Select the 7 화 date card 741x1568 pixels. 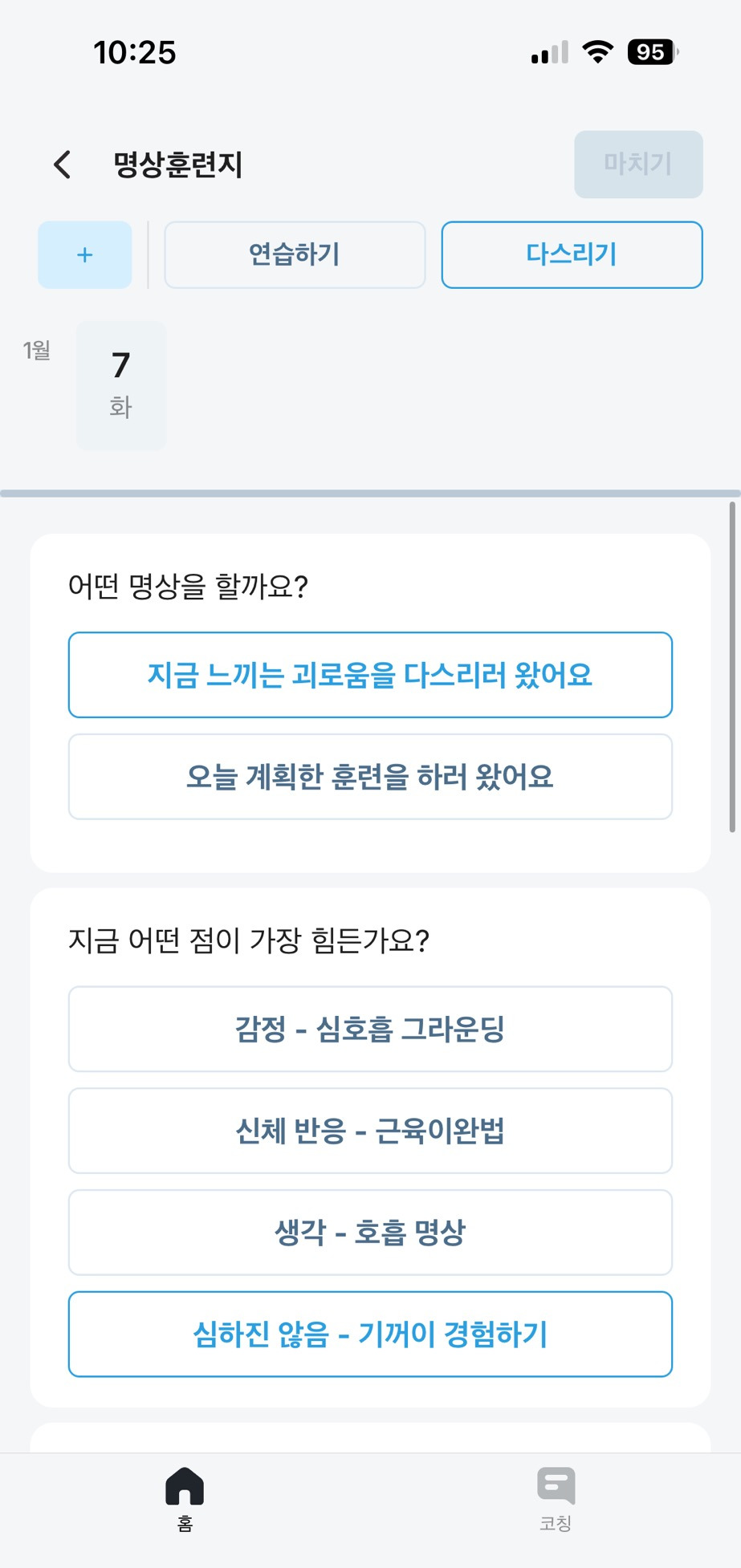coord(121,385)
